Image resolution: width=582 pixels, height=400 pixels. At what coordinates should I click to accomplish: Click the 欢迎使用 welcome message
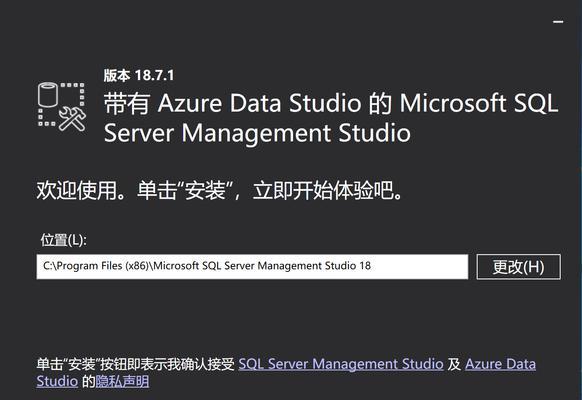[219, 191]
